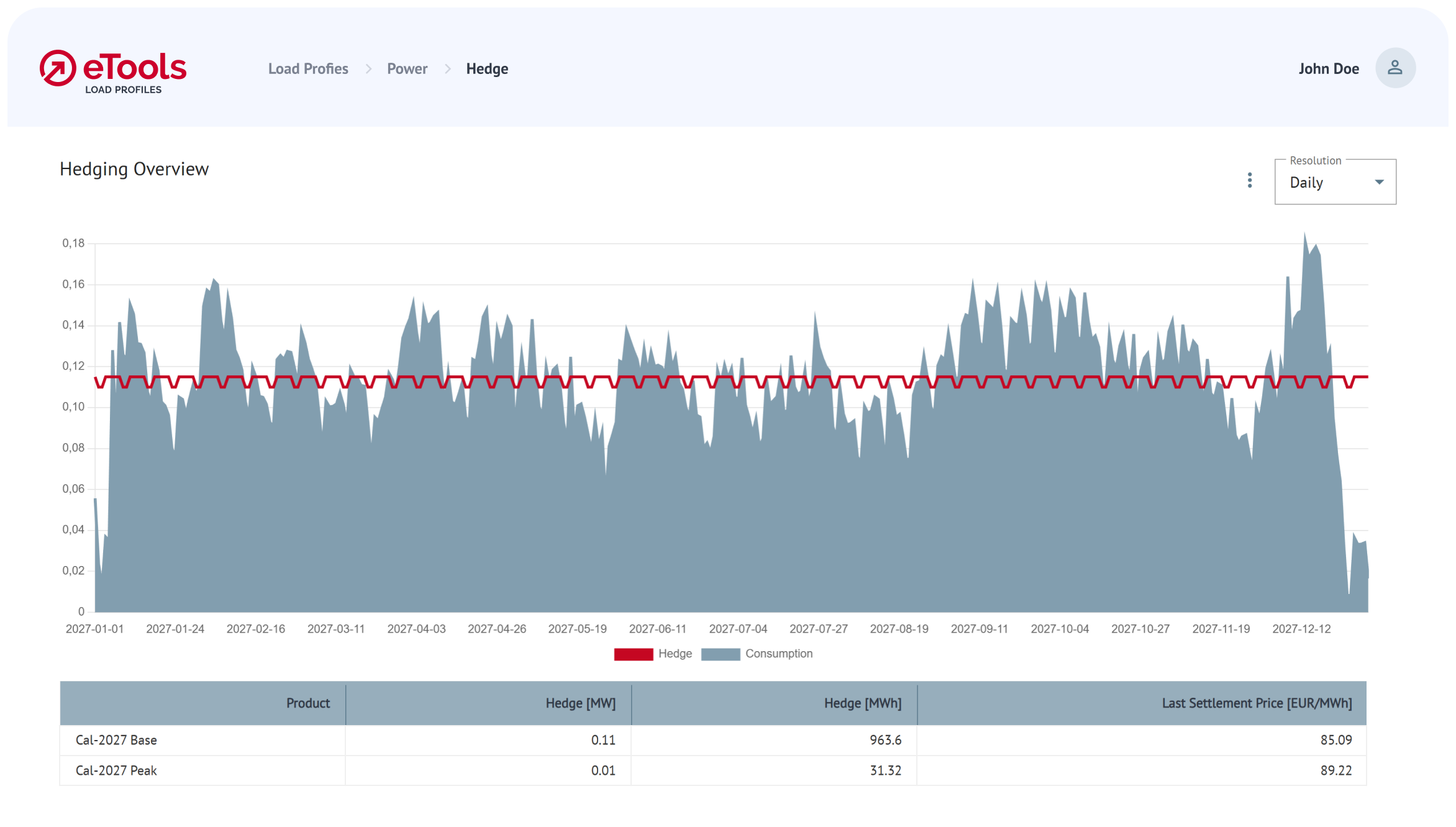
Task: Click the John Doe username
Action: click(1328, 69)
